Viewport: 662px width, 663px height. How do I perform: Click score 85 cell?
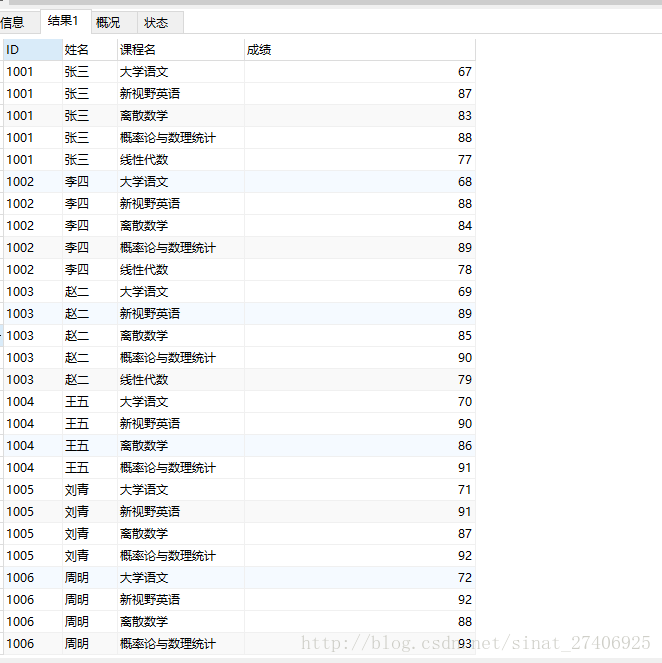coord(360,336)
